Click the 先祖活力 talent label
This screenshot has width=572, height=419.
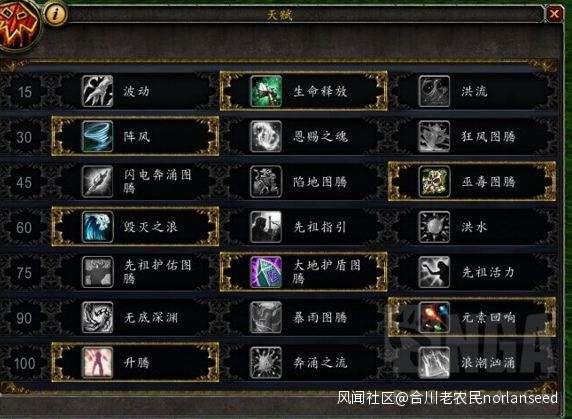click(488, 272)
